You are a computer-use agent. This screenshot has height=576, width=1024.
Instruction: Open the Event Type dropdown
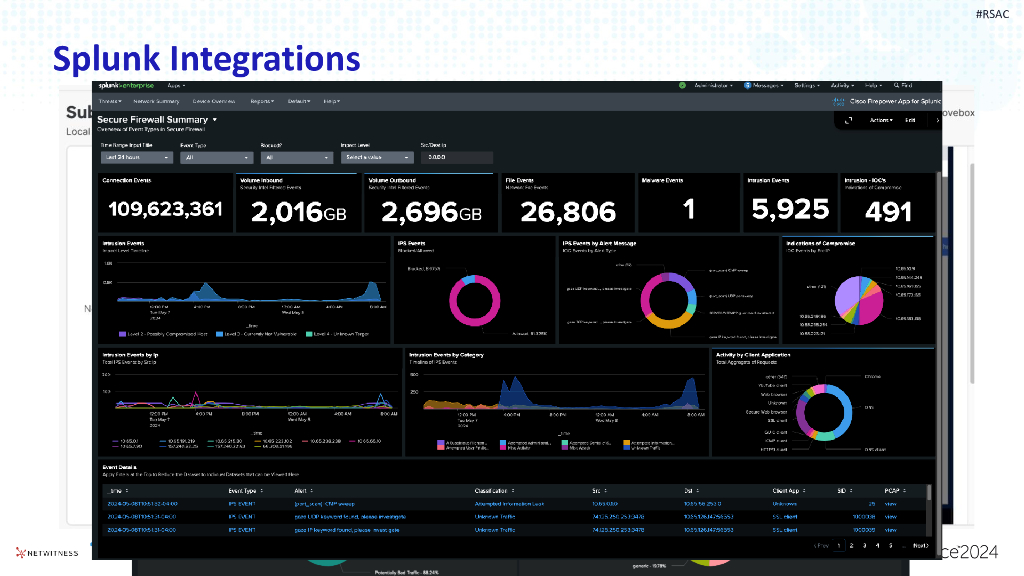pyautogui.click(x=216, y=157)
